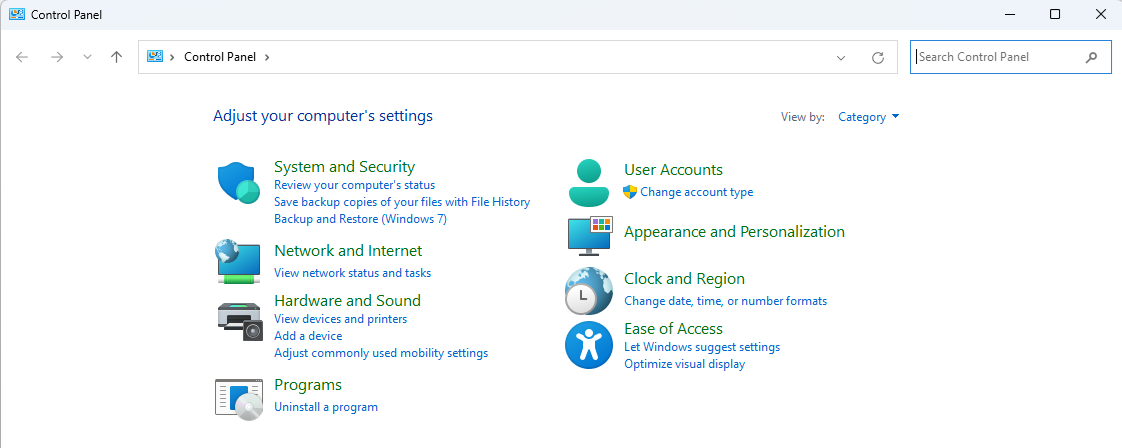Expand the chevron before Control Panel breadcrumb

[172, 57]
